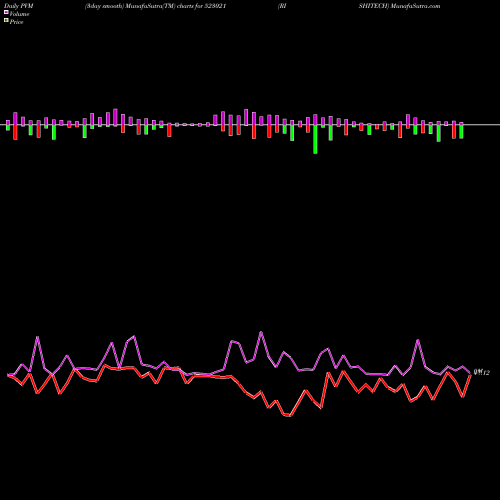Image resolution: width=500 pixels, height=500 pixels.
Task: Click the 'Daily PVM' title text
Action: pos(19,6)
